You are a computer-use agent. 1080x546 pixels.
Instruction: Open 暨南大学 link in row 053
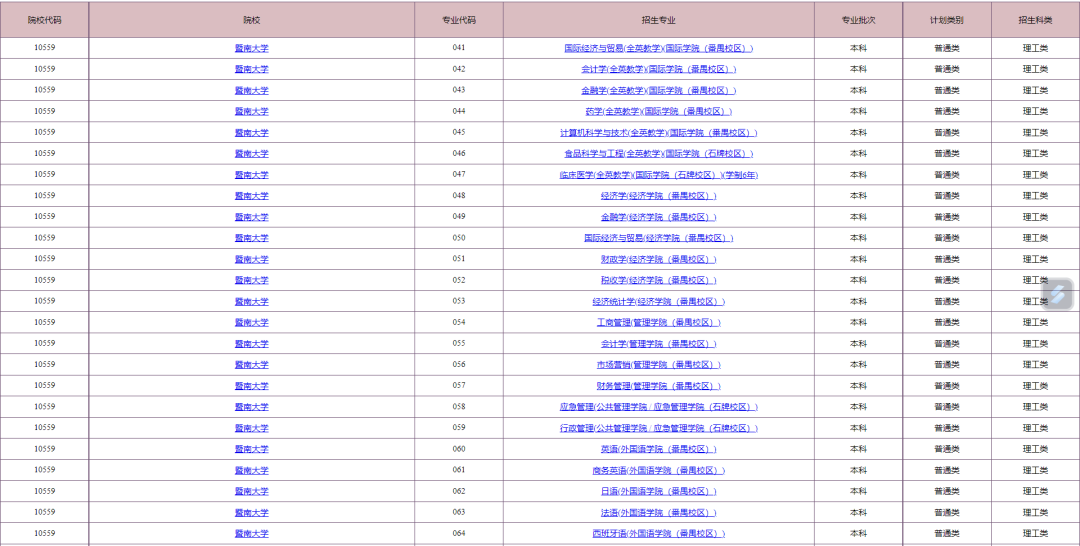click(x=251, y=302)
